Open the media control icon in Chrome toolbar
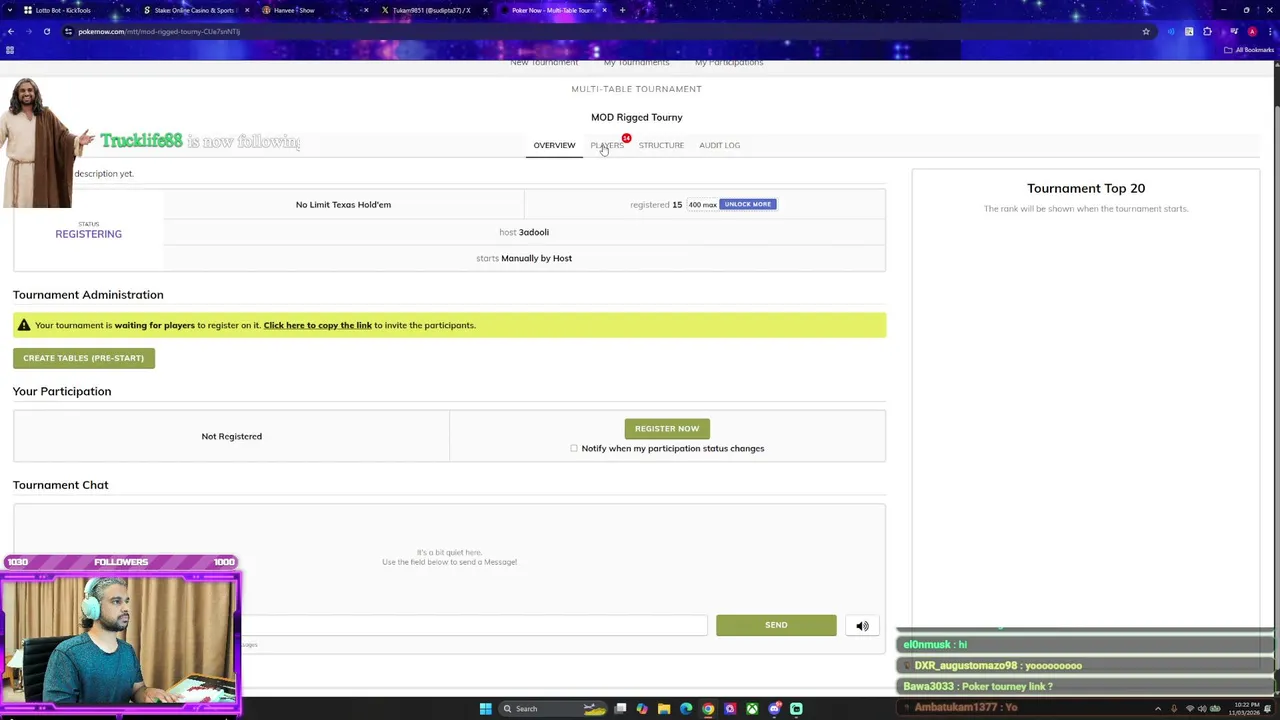This screenshot has height=720, width=1280. (1234, 31)
